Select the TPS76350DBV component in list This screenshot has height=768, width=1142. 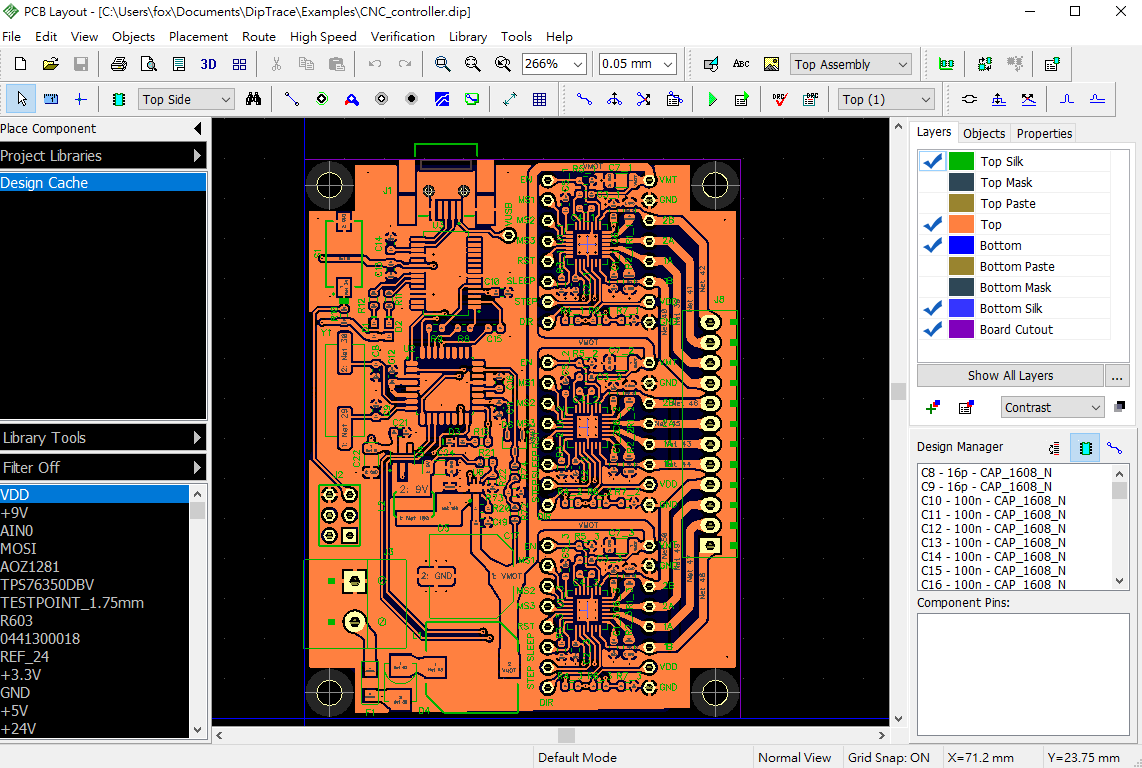tap(94, 584)
